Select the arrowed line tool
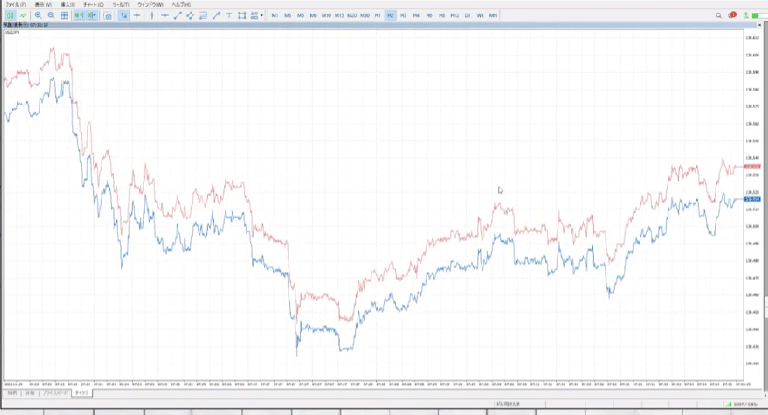 click(x=216, y=16)
